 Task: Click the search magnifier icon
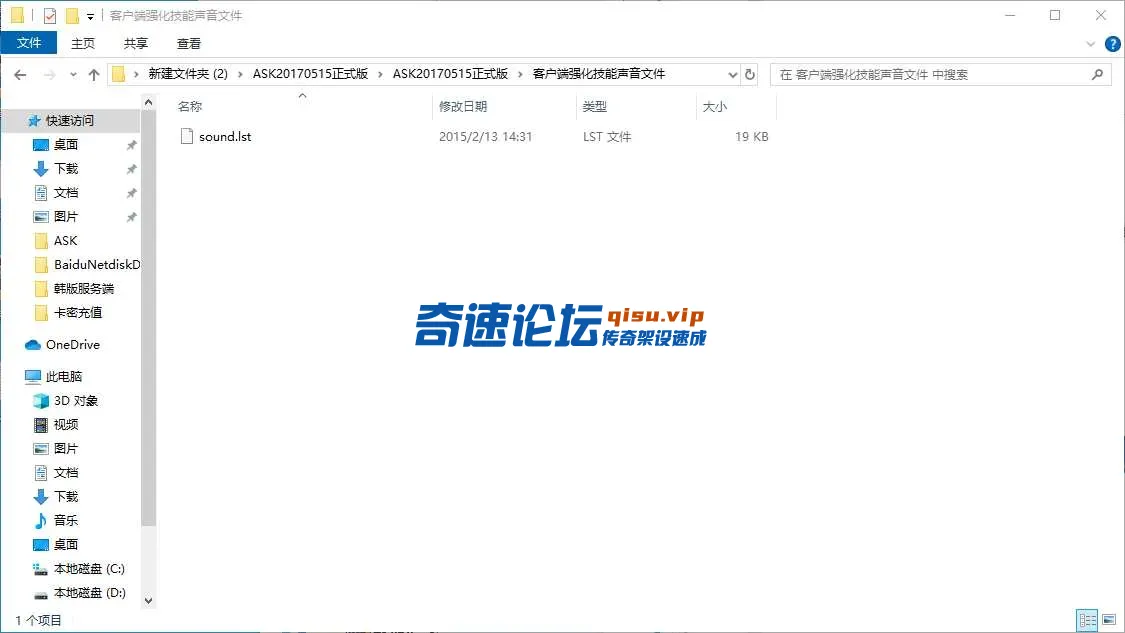pyautogui.click(x=1097, y=74)
